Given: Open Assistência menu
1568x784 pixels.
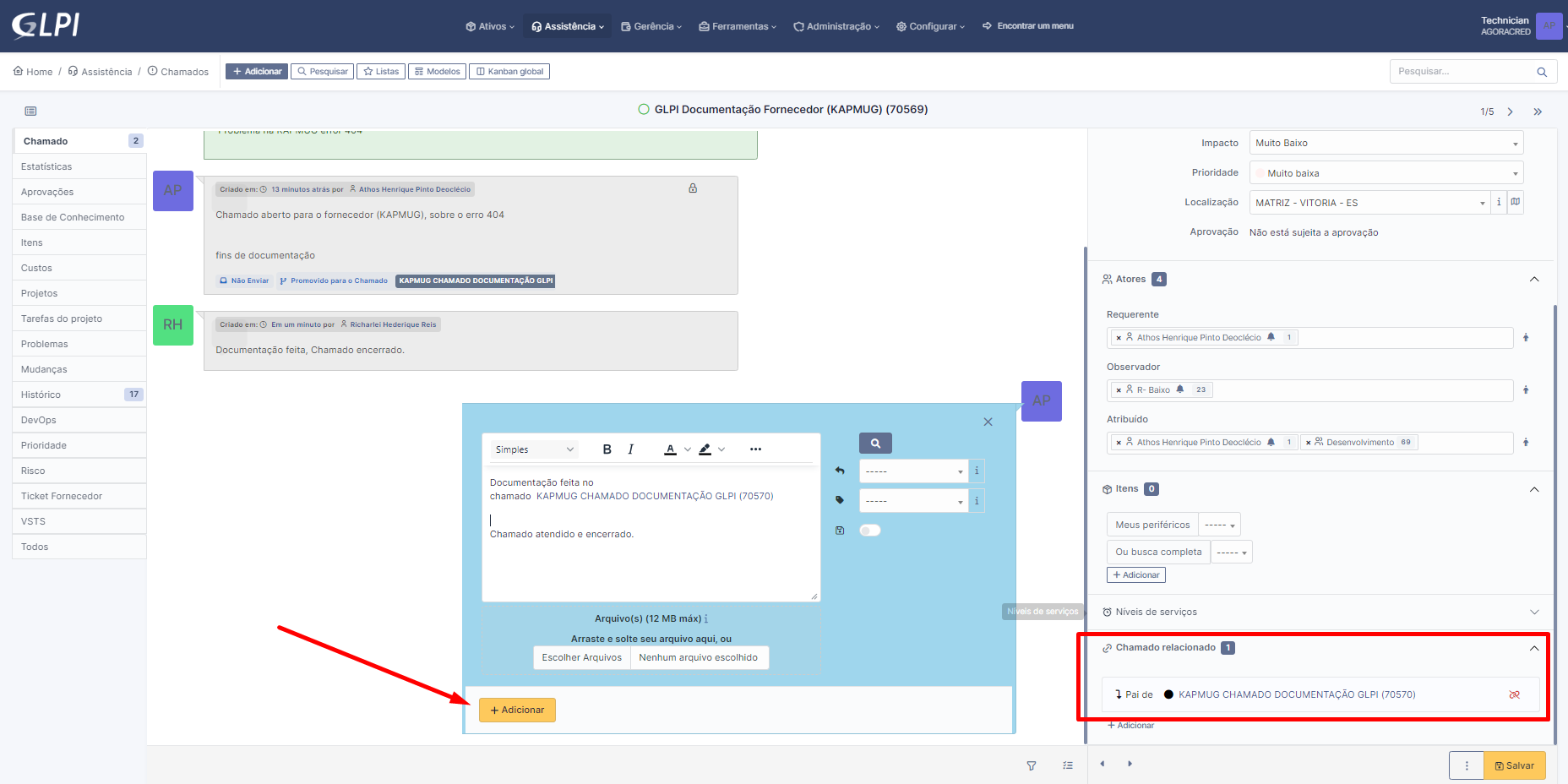Looking at the screenshot, I should click(x=567, y=26).
